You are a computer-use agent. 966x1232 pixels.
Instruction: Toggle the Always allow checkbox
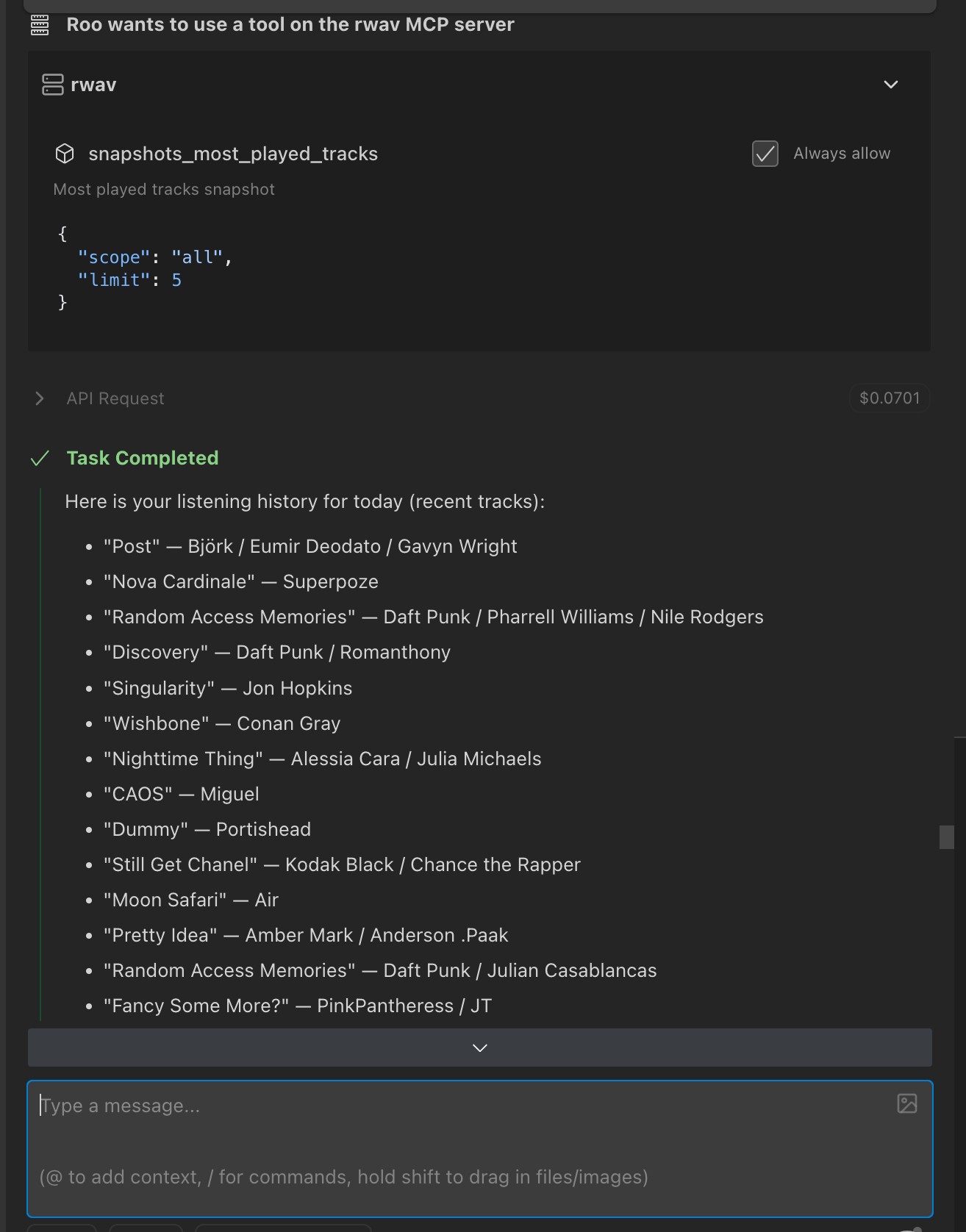click(765, 154)
